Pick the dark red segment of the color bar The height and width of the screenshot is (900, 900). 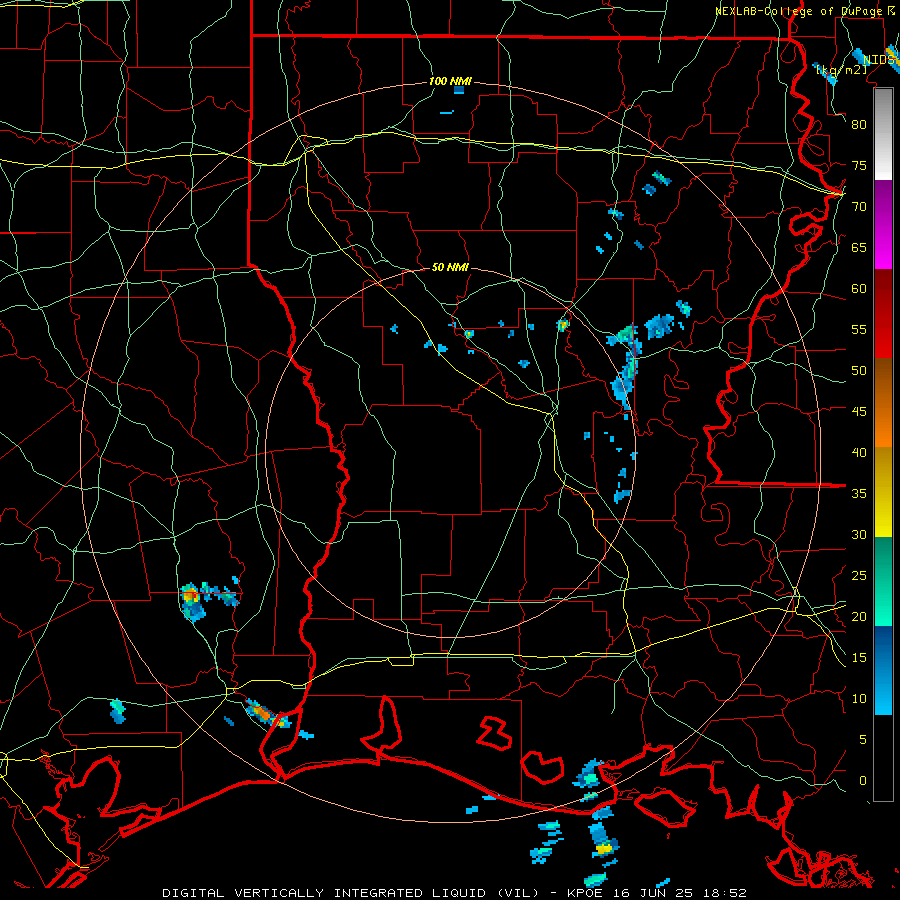883,314
